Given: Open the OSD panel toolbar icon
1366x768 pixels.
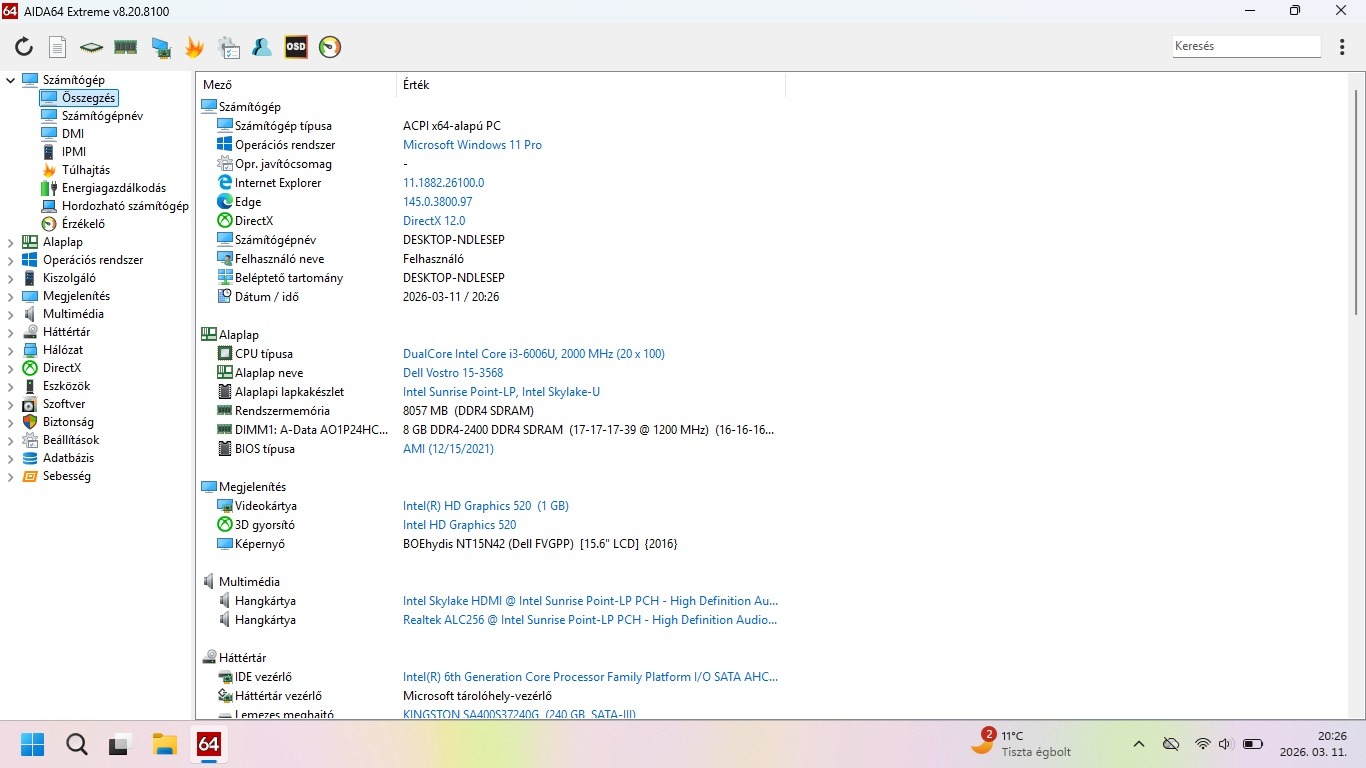Looking at the screenshot, I should [x=296, y=47].
